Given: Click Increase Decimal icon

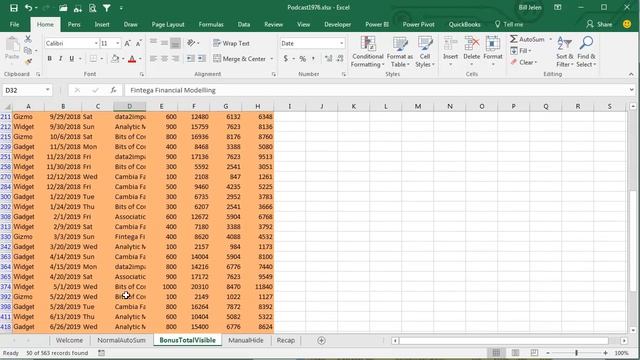Looking at the screenshot, I should click(x=329, y=59).
